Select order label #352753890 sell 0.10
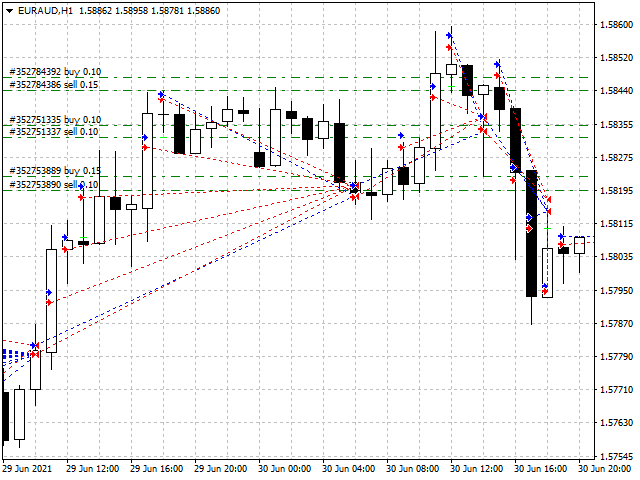This screenshot has width=640, height=480. 53,185
